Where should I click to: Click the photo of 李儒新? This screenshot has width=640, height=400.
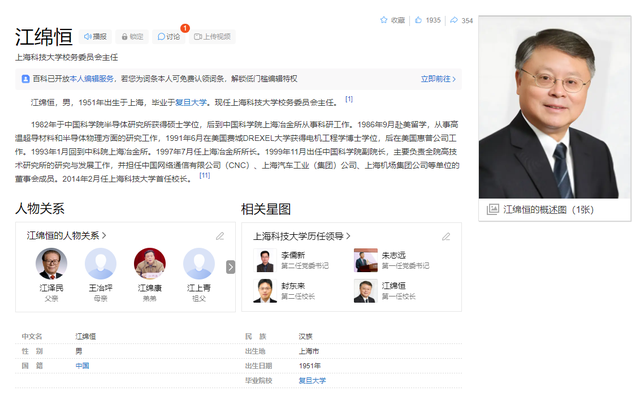coord(265,260)
